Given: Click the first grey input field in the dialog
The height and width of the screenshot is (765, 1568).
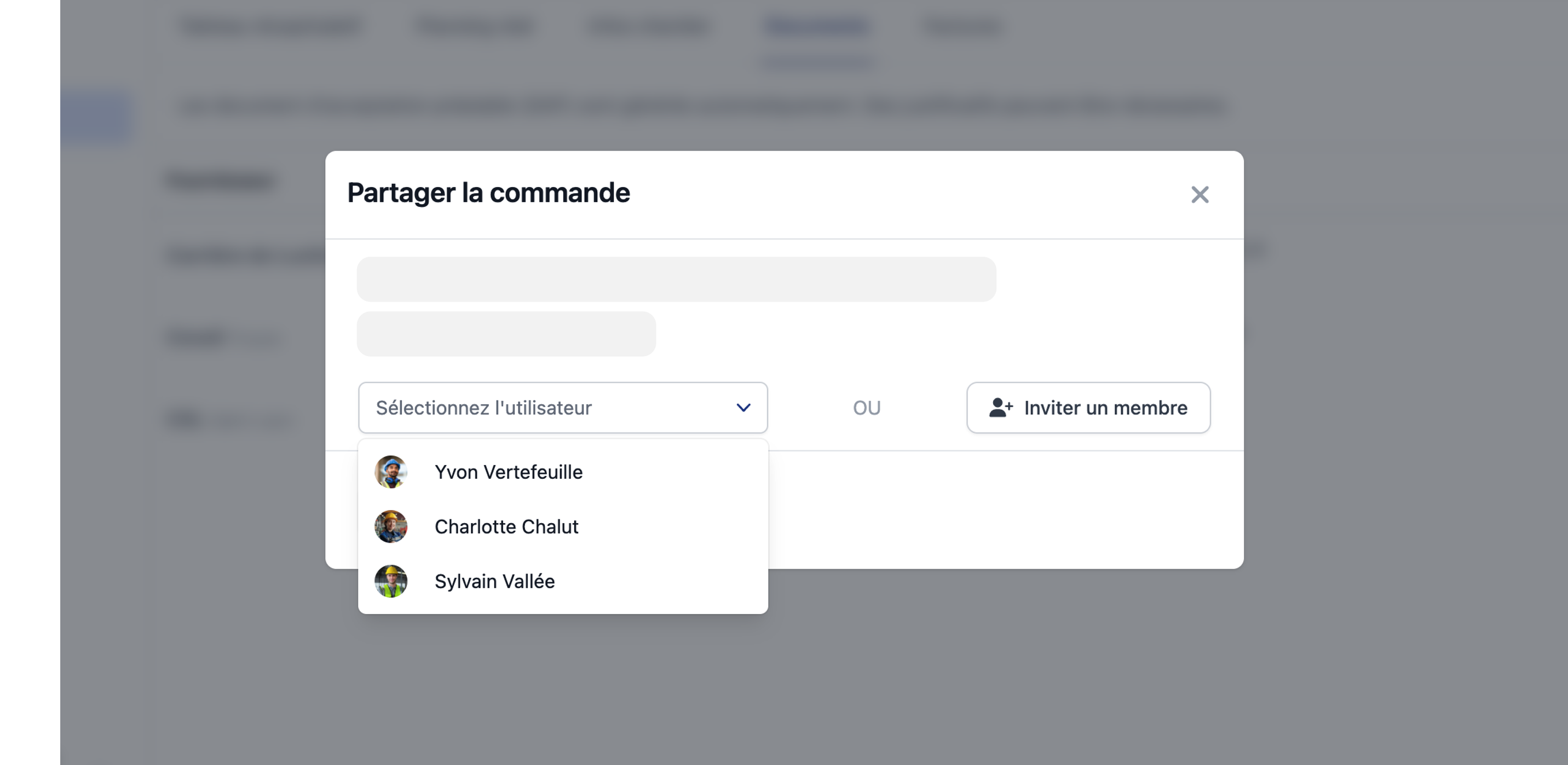Looking at the screenshot, I should [x=676, y=278].
